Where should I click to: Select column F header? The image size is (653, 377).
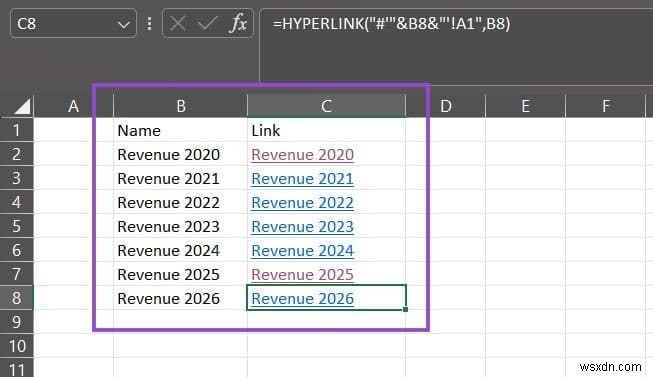click(606, 106)
